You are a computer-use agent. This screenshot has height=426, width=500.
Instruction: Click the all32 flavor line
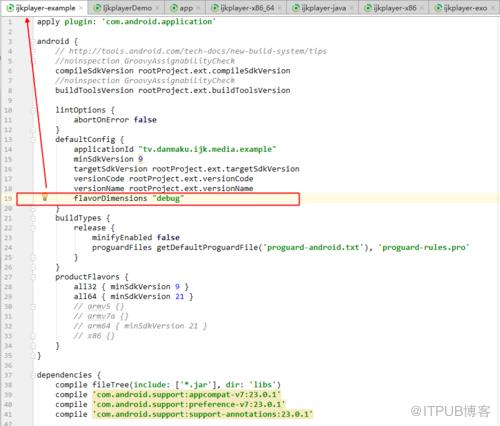coord(131,287)
